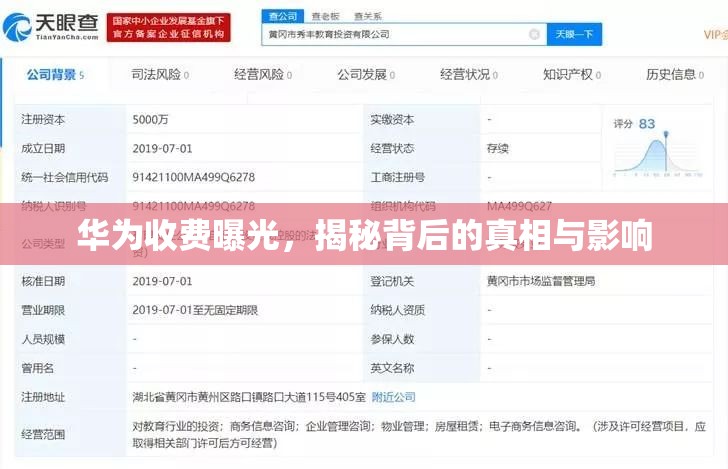Click the 成立日期 value 2019-07-01

[162, 149]
